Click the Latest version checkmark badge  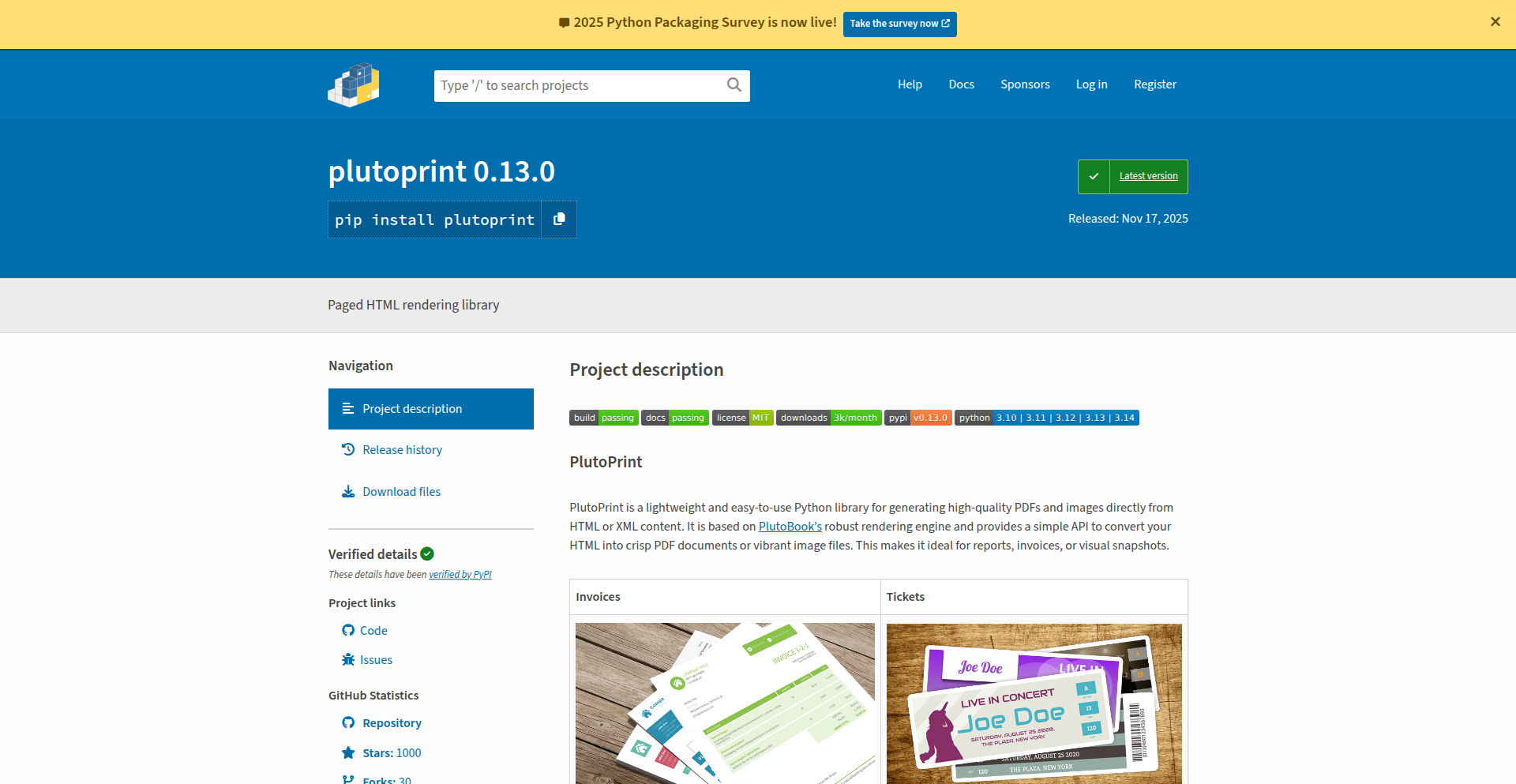(1094, 176)
